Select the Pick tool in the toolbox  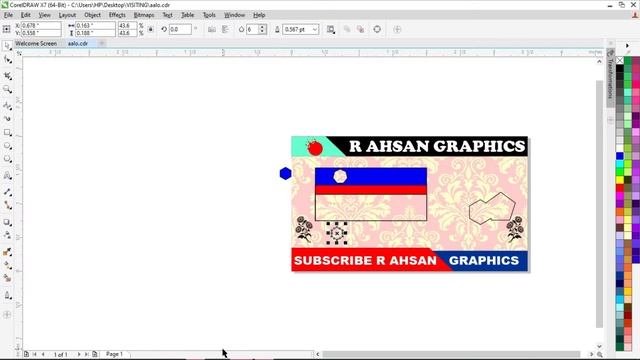pyautogui.click(x=7, y=47)
